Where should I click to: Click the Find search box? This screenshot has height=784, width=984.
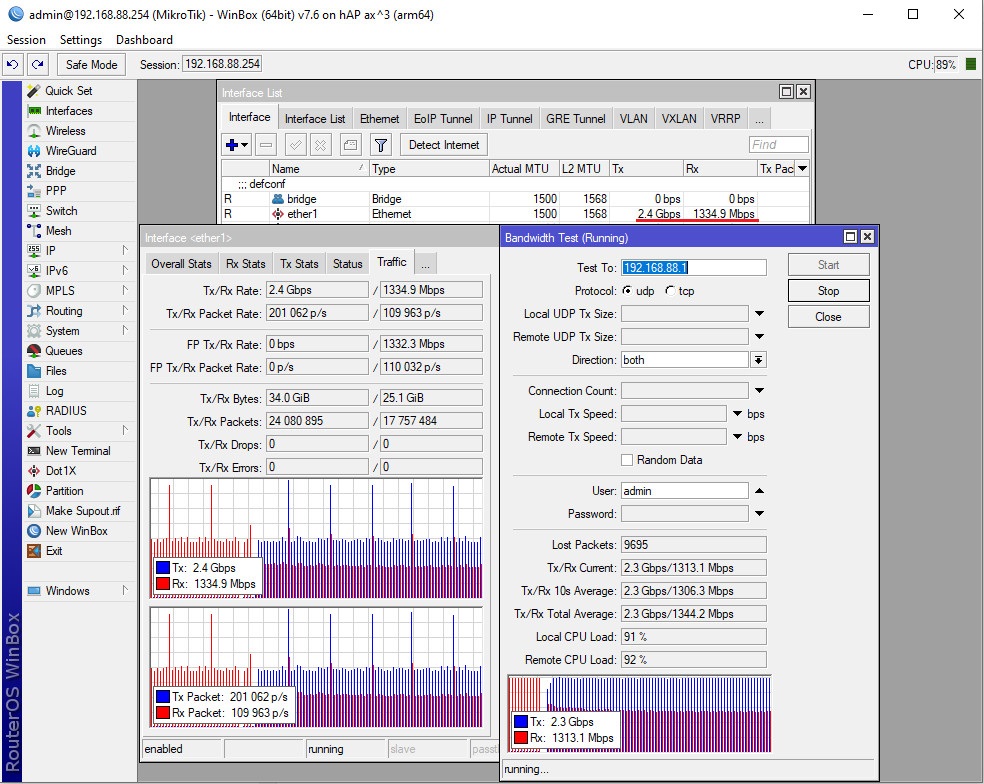coord(778,145)
